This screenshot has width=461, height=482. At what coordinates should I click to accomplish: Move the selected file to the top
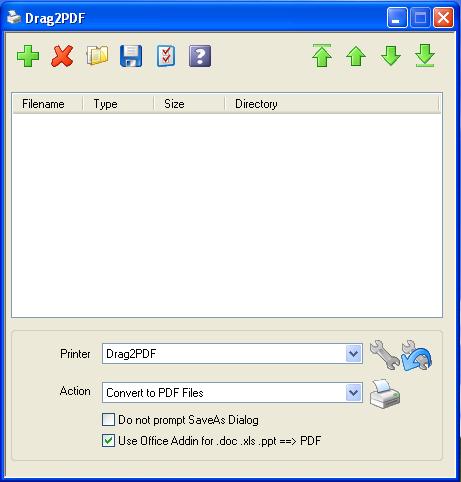pos(322,56)
